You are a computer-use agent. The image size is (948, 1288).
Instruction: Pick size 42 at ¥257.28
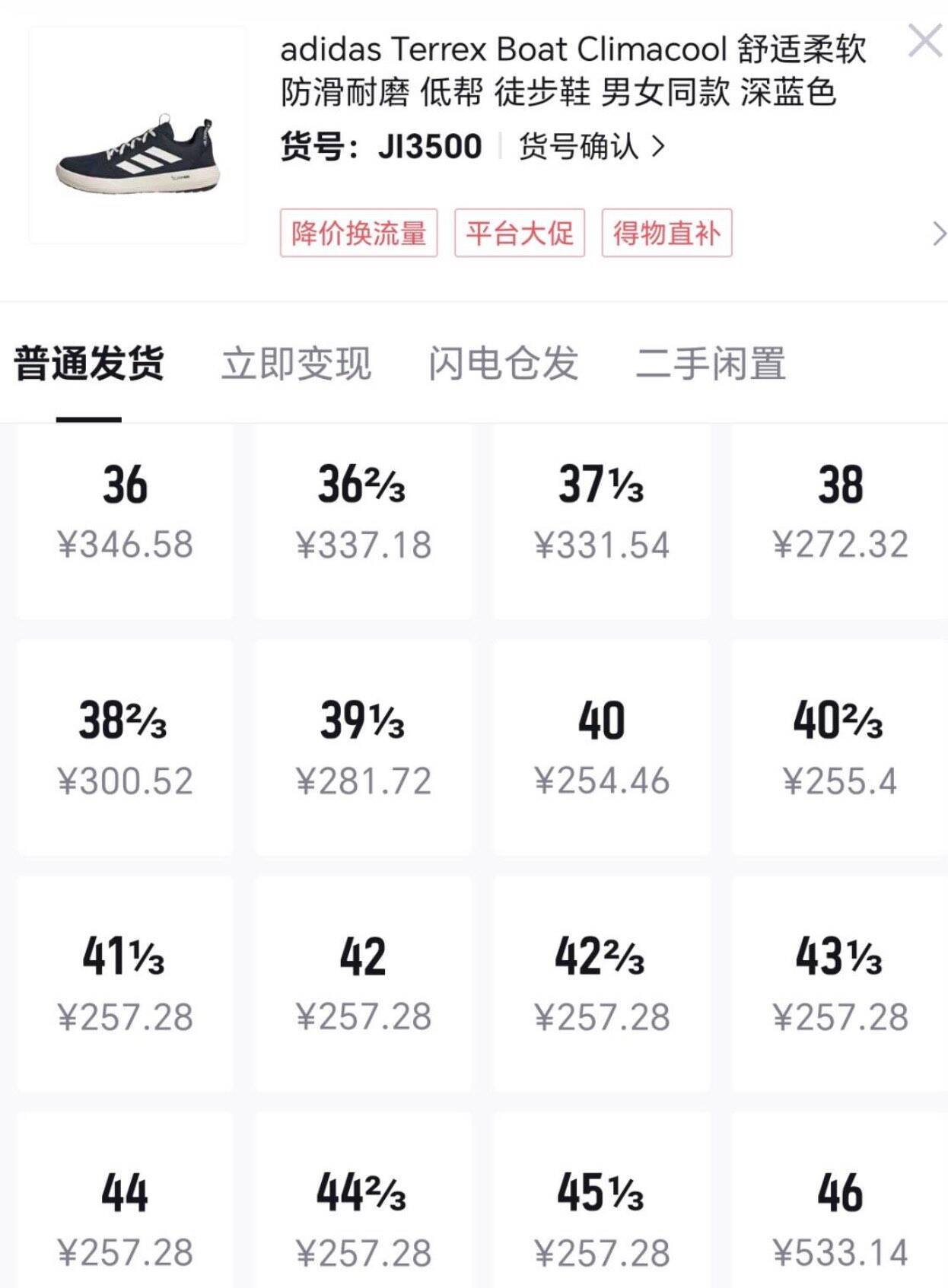(x=363, y=984)
